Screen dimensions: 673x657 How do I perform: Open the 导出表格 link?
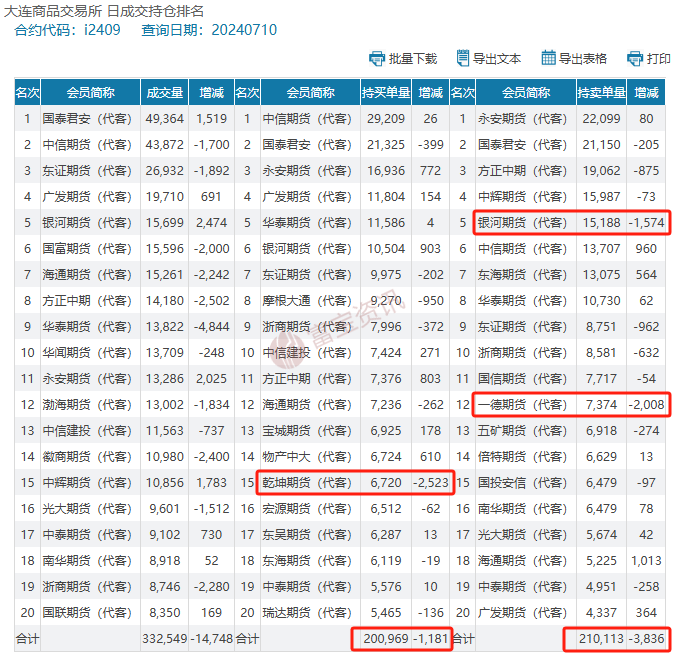tap(582, 59)
